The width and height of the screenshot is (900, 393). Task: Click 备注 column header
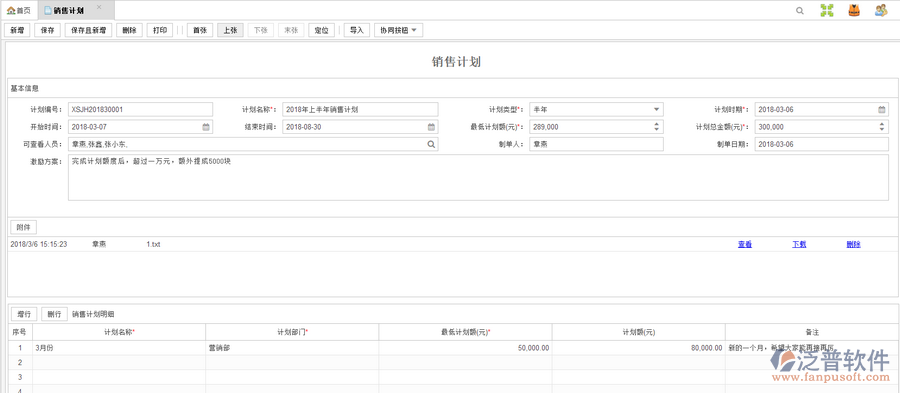[812, 332]
